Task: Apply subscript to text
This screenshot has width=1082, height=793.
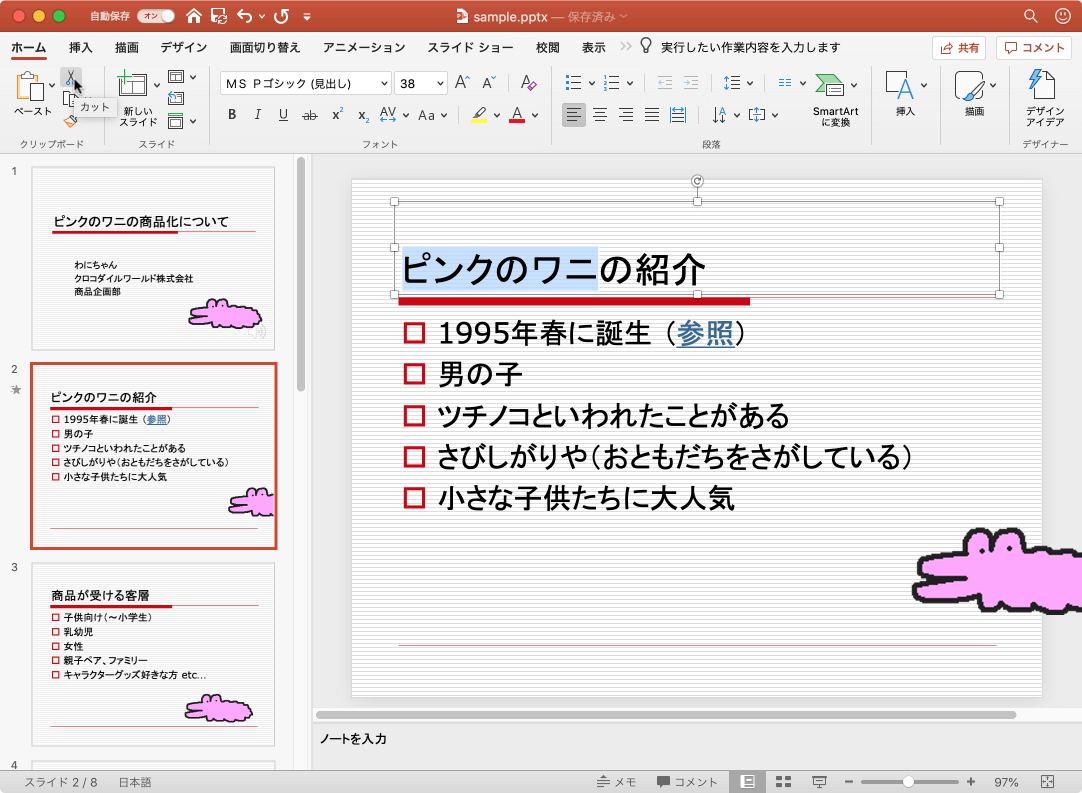Action: pos(363,115)
